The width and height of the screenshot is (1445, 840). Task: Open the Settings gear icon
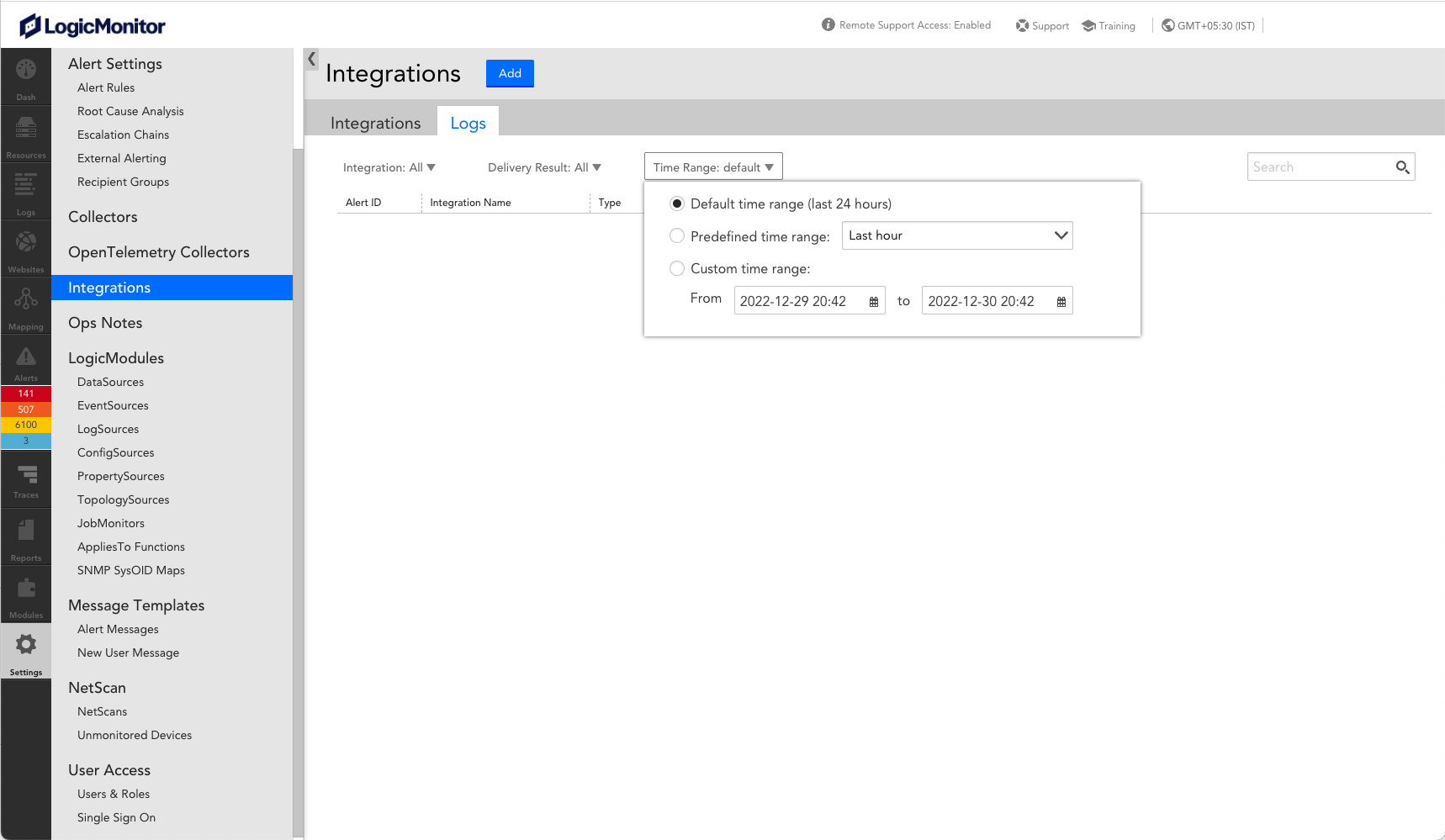pyautogui.click(x=26, y=645)
